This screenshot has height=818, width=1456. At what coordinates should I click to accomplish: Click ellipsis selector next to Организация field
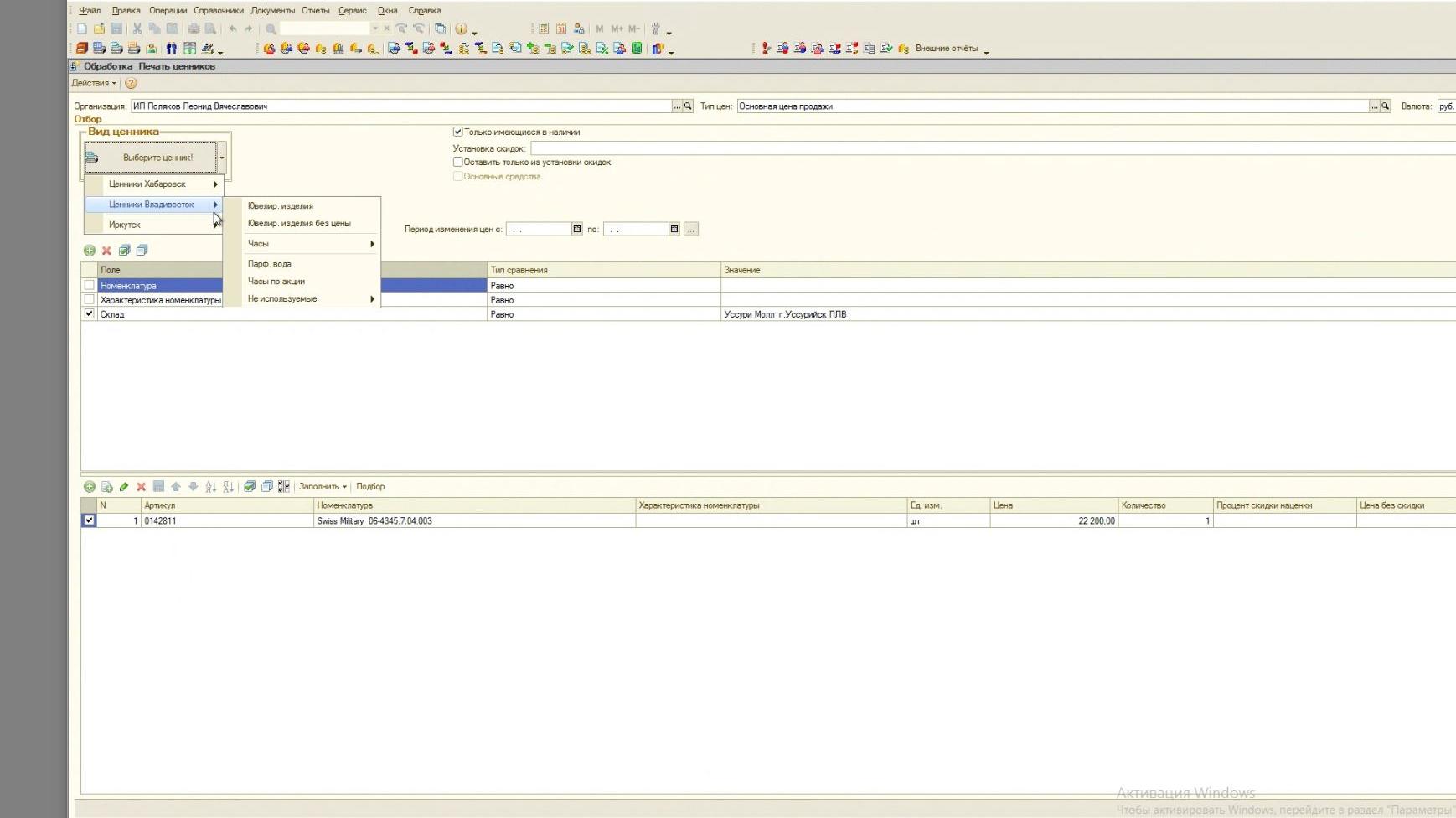coord(677,106)
